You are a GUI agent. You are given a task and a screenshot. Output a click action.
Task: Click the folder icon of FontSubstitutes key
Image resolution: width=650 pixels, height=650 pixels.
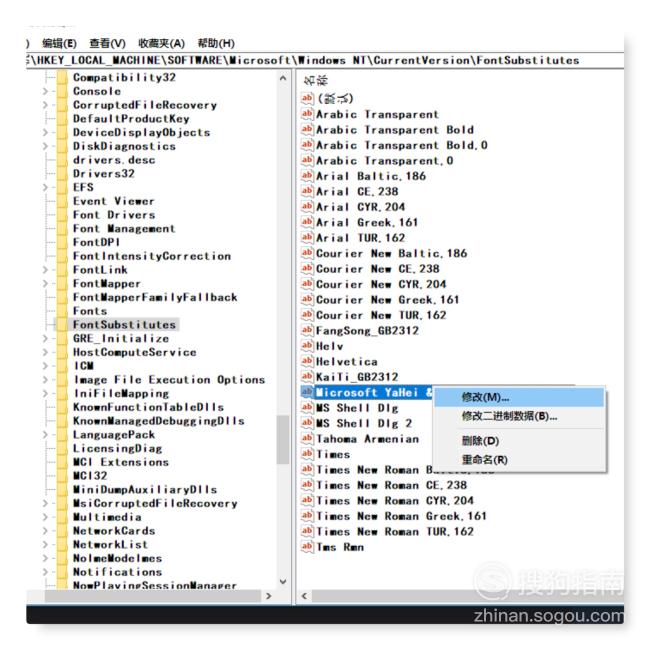click(62, 325)
